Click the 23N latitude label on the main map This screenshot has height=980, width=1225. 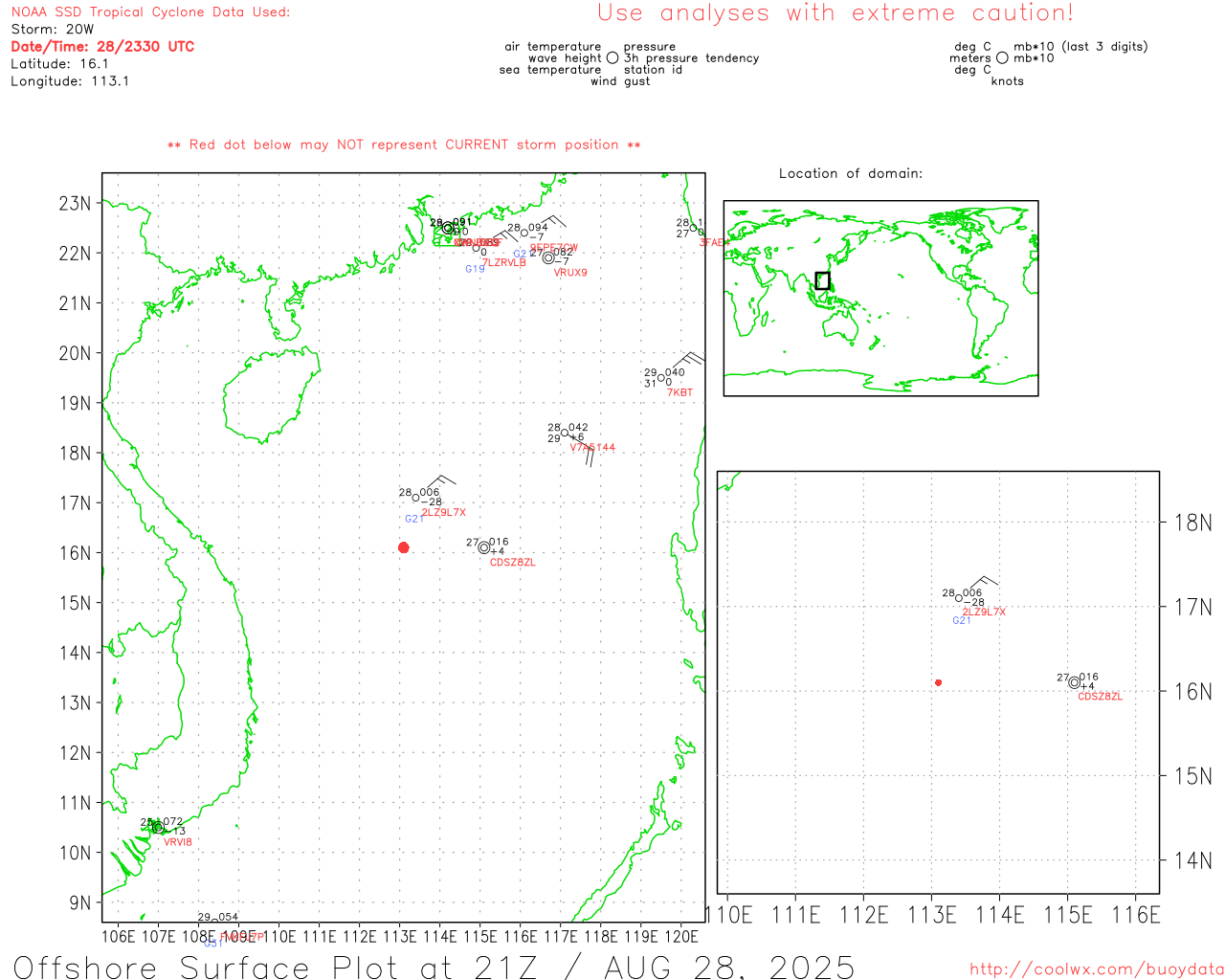tap(76, 204)
